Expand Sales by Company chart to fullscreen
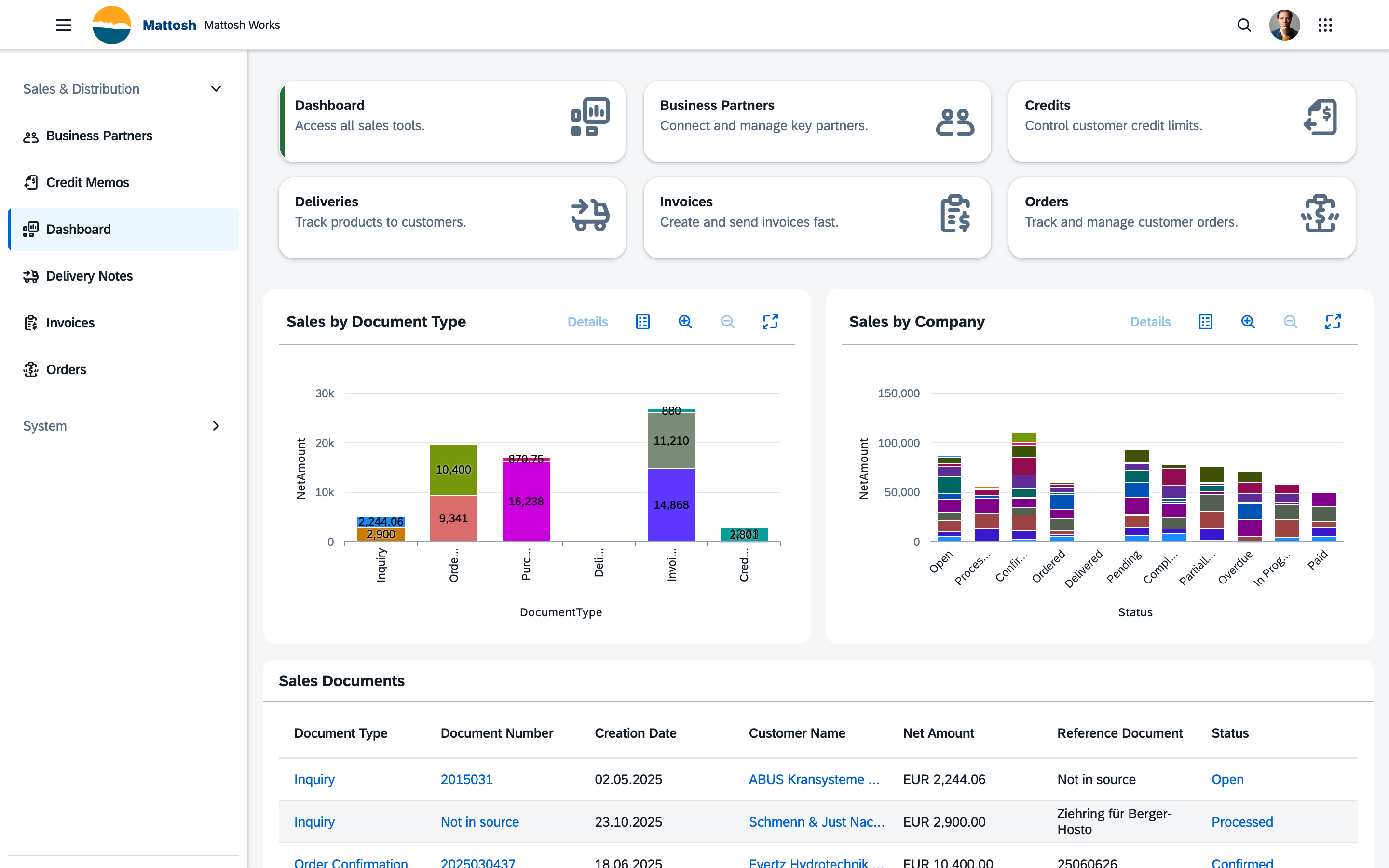The image size is (1389, 868). pos(1333,322)
